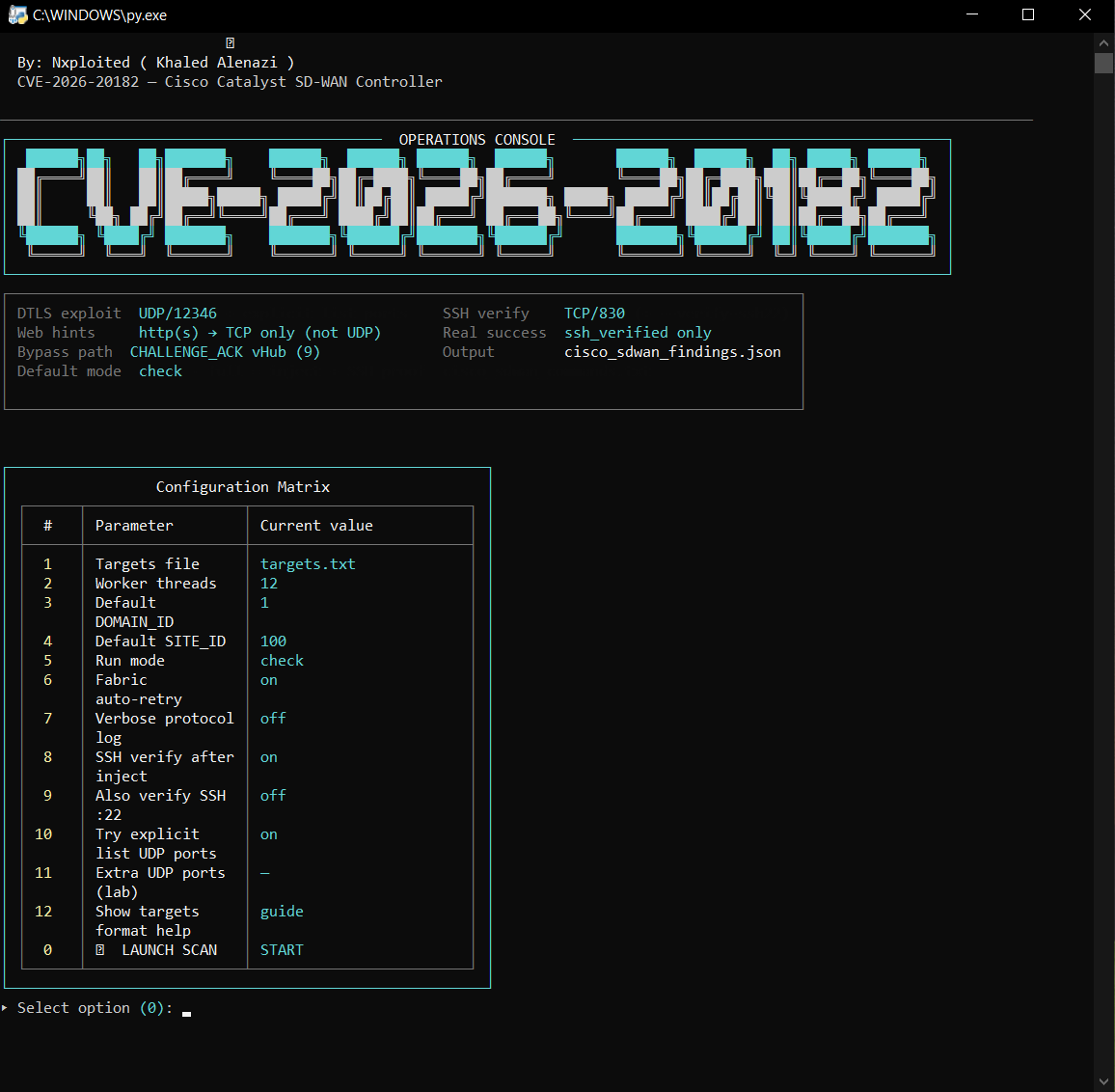Click the 'START' value text
The width and height of the screenshot is (1115, 1092).
[282, 950]
